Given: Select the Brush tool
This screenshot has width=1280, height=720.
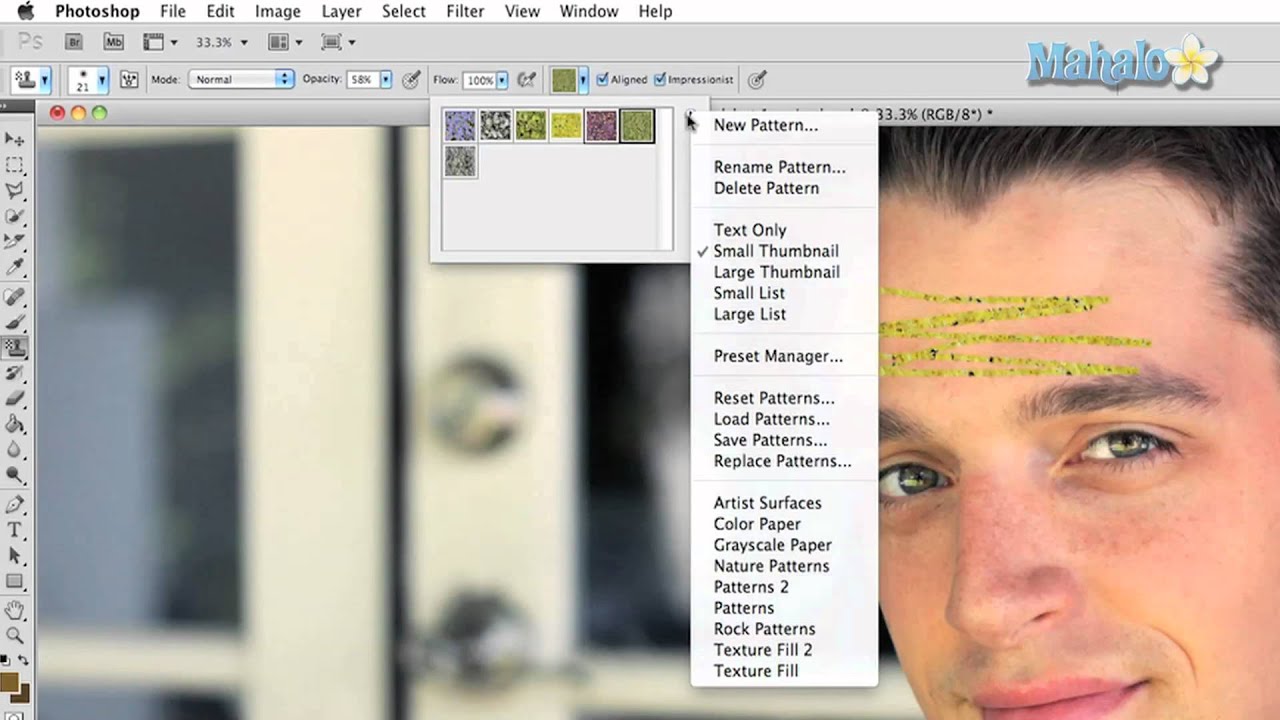Looking at the screenshot, I should [x=15, y=323].
